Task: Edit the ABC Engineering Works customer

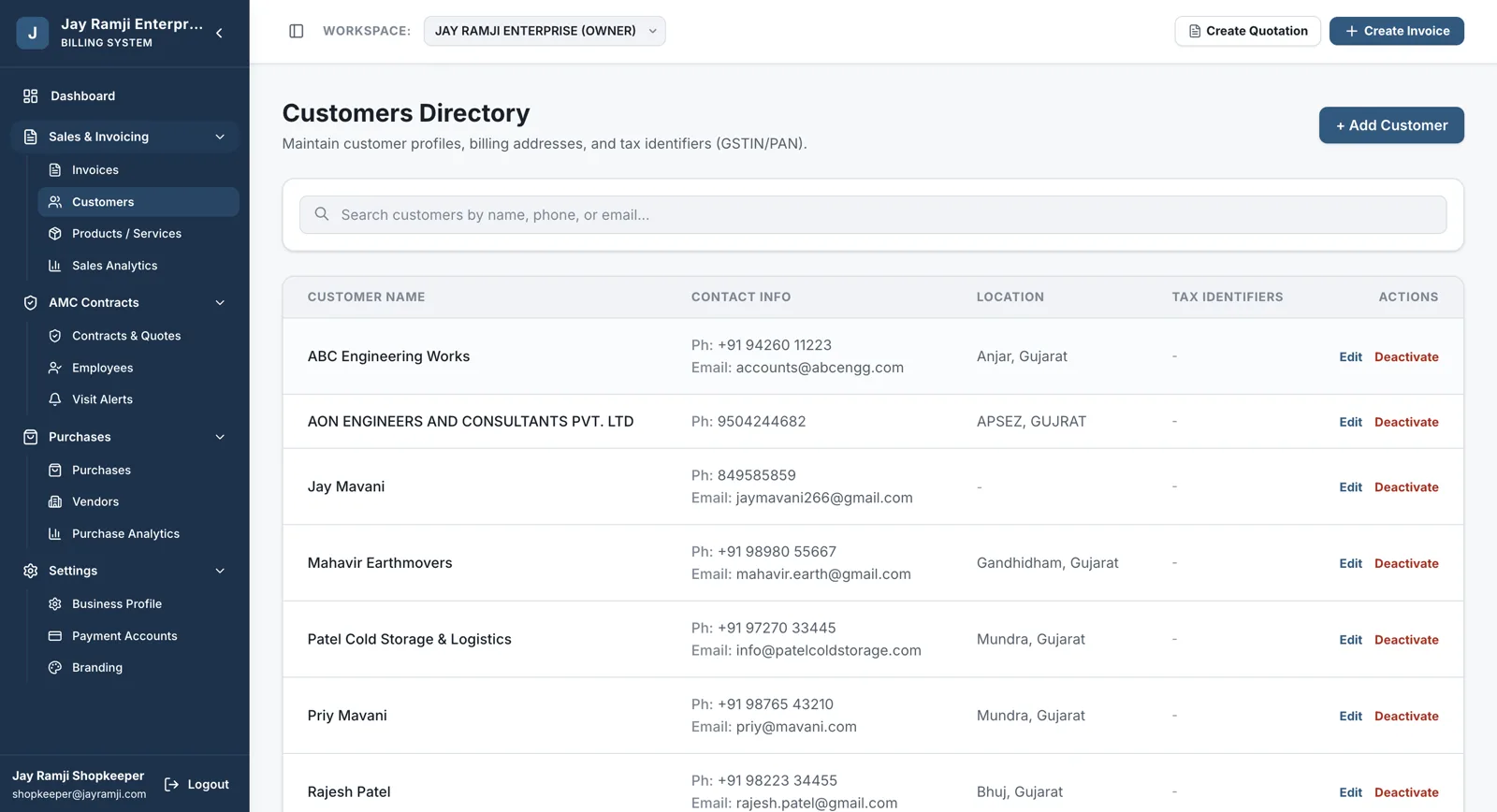Action: point(1350,356)
